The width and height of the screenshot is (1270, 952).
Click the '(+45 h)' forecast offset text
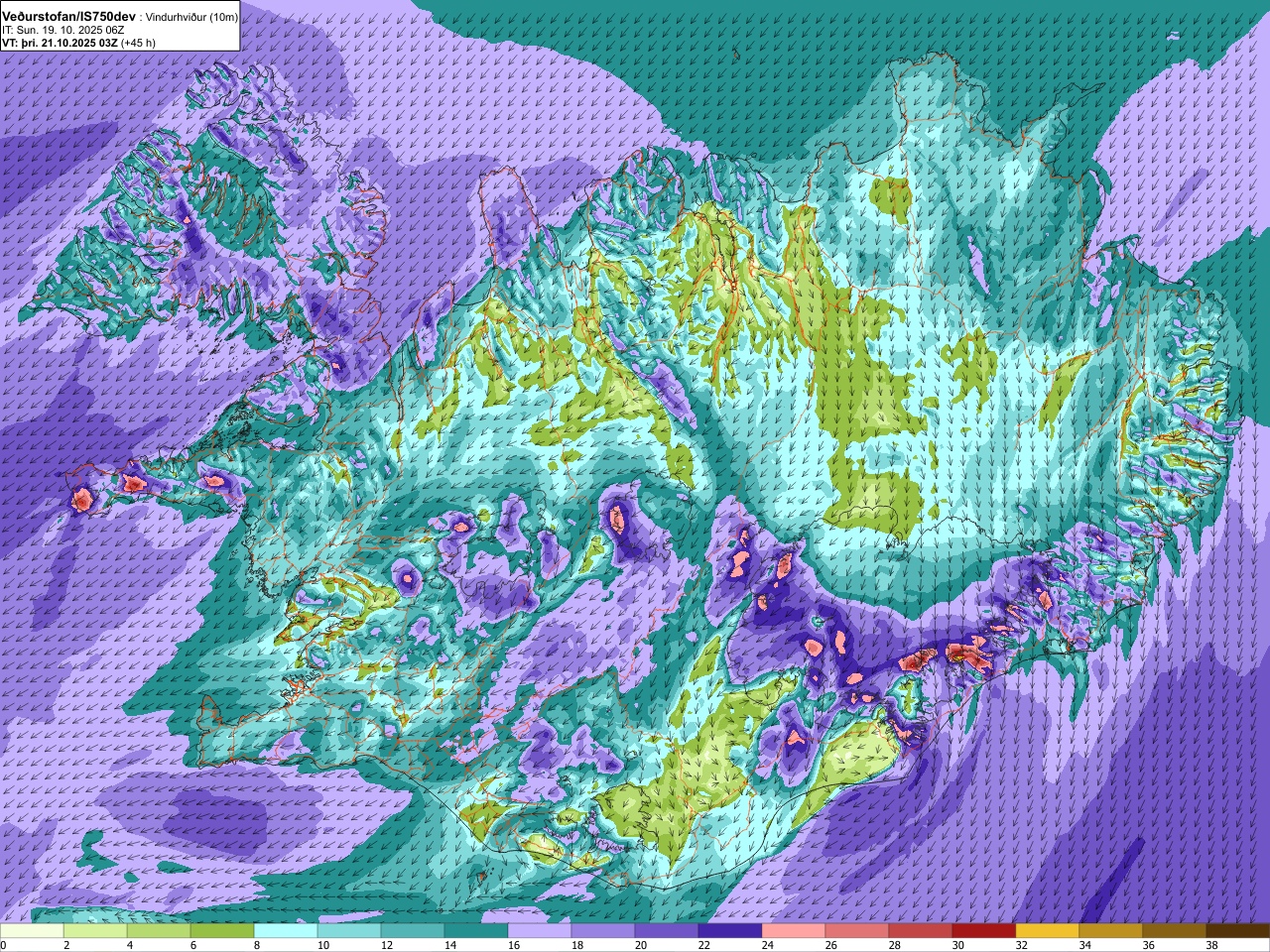140,44
